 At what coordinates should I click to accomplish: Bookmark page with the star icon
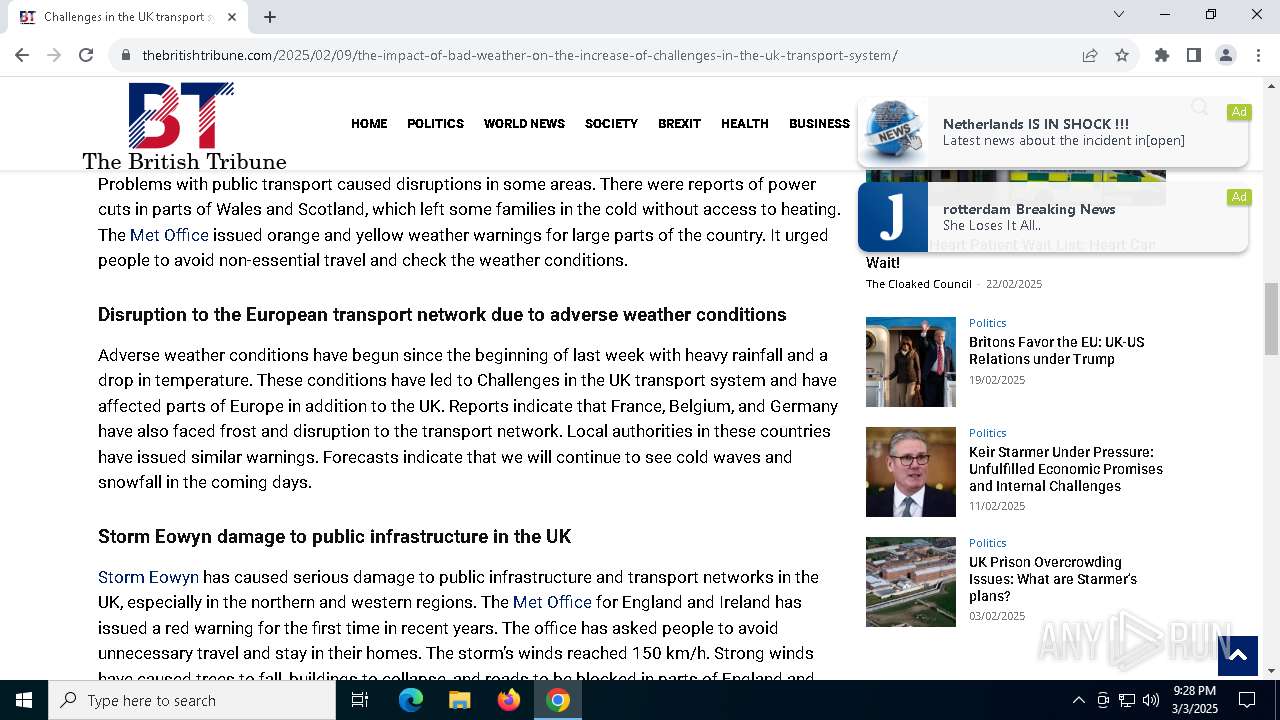click(1122, 55)
